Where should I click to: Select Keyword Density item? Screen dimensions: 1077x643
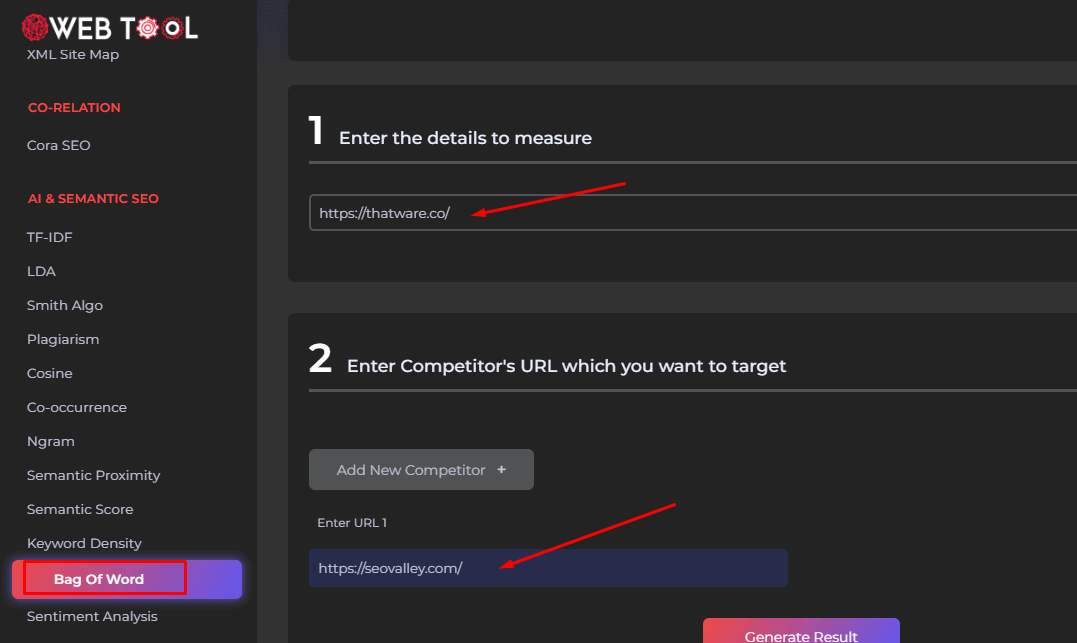84,543
